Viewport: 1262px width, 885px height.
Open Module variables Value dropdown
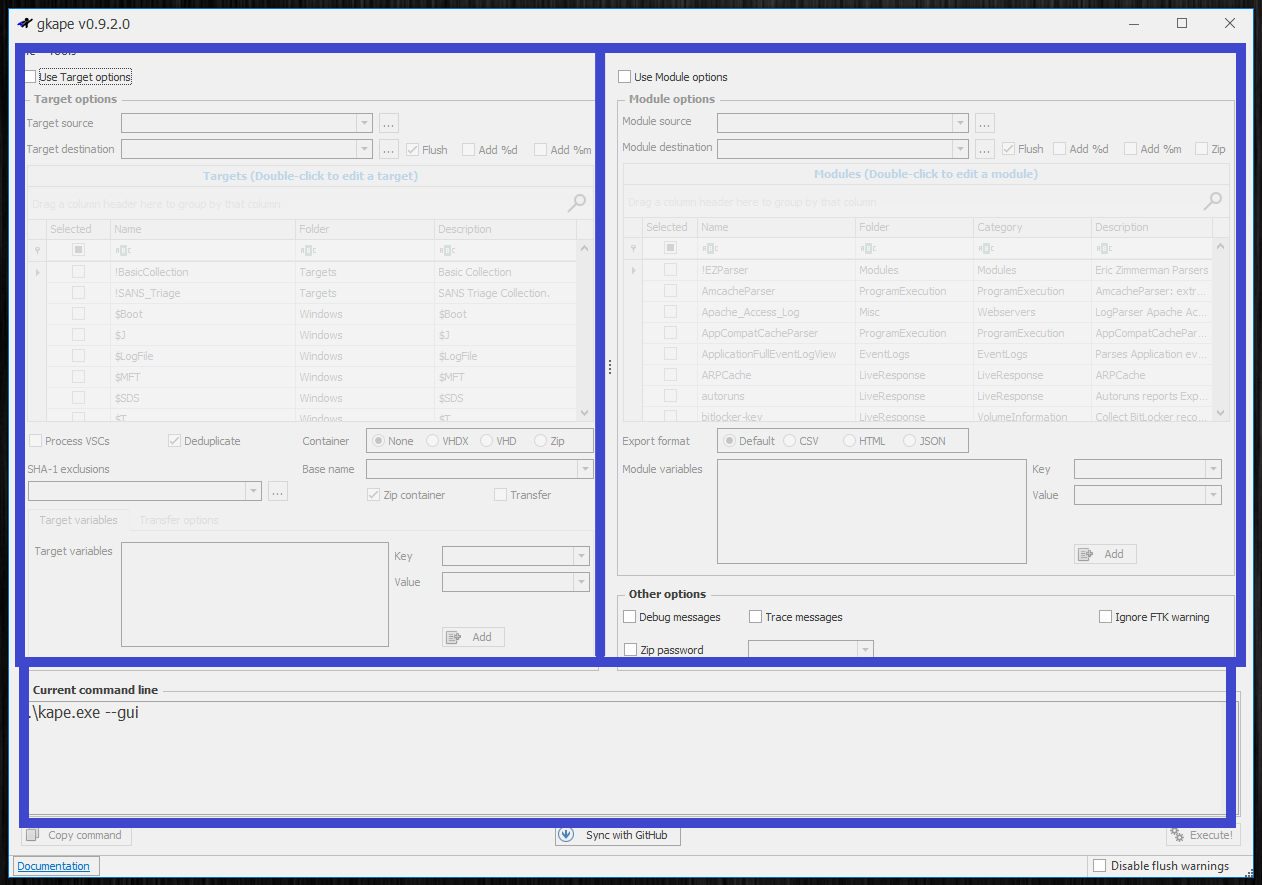1213,495
